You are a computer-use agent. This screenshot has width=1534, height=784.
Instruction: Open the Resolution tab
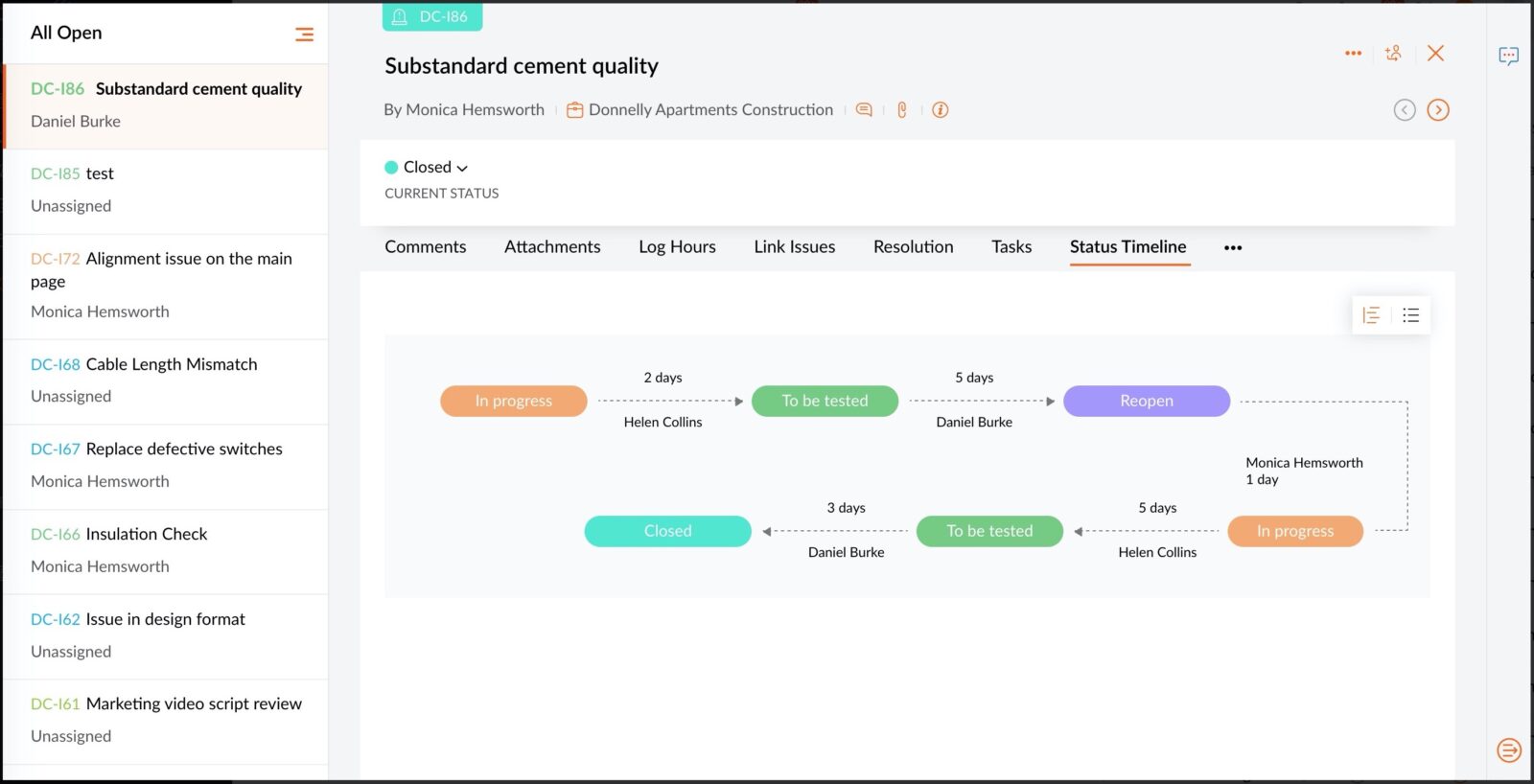click(x=913, y=247)
